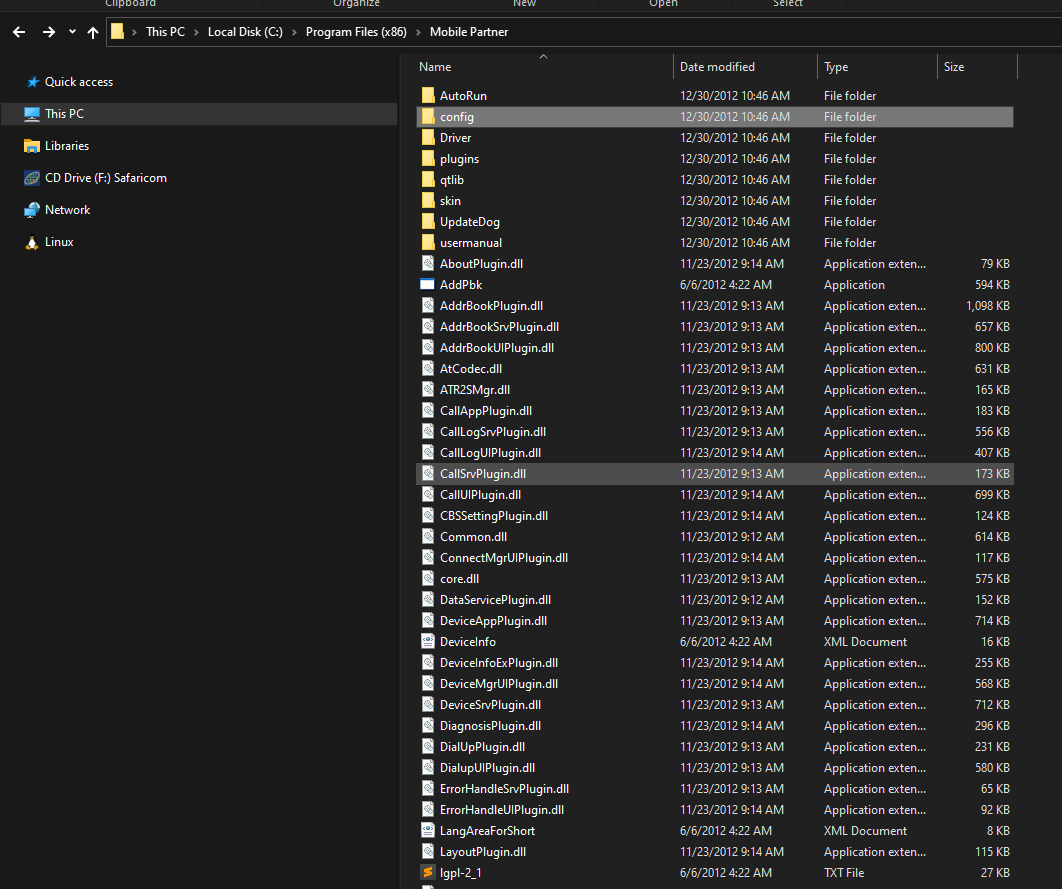Select DiagnosisPlugin.dll file icon
Screen dimensions: 1062x889
(x=428, y=725)
